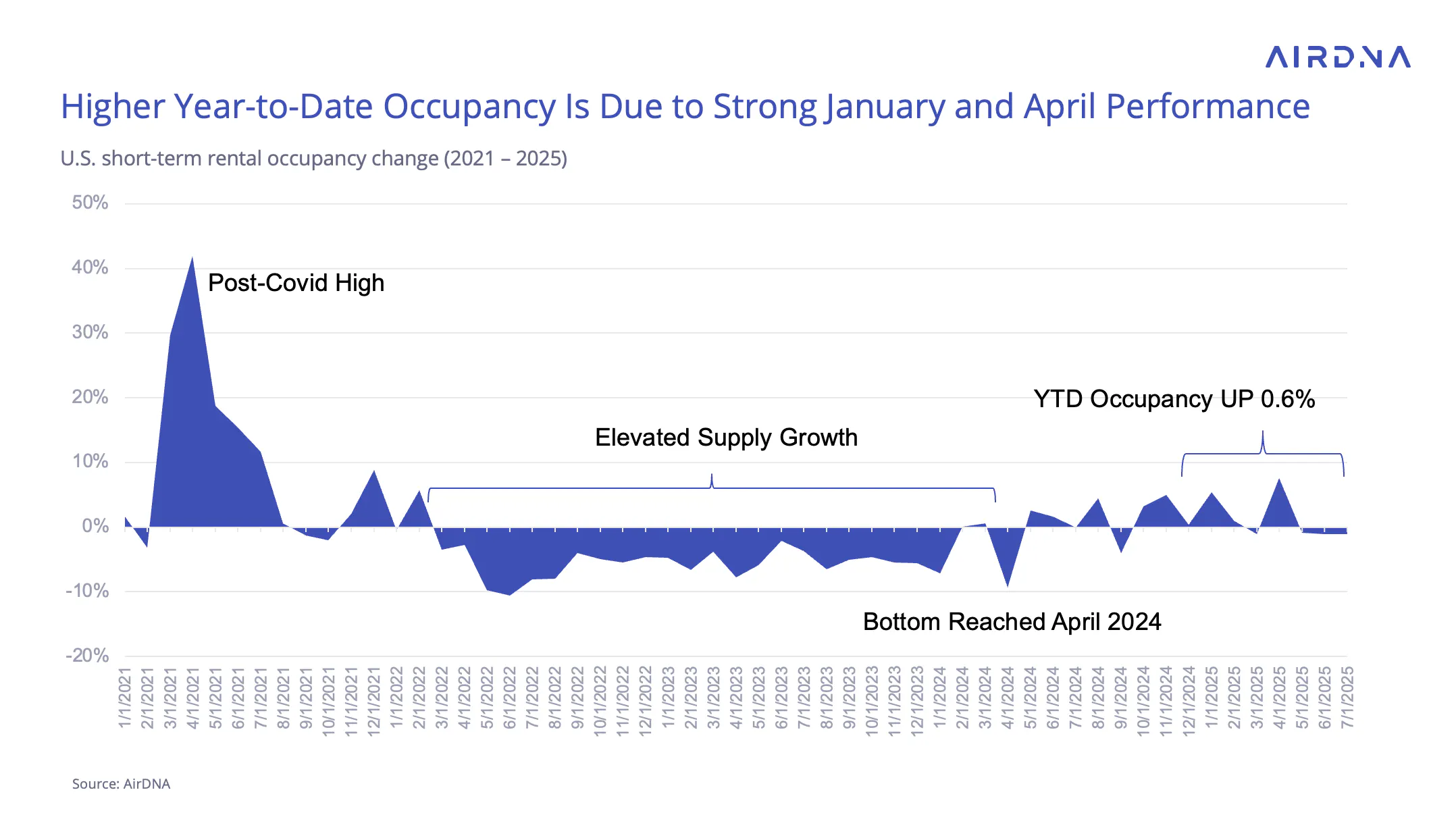
Task: Click the 4/1/2021 x-axis date
Action: tap(193, 698)
